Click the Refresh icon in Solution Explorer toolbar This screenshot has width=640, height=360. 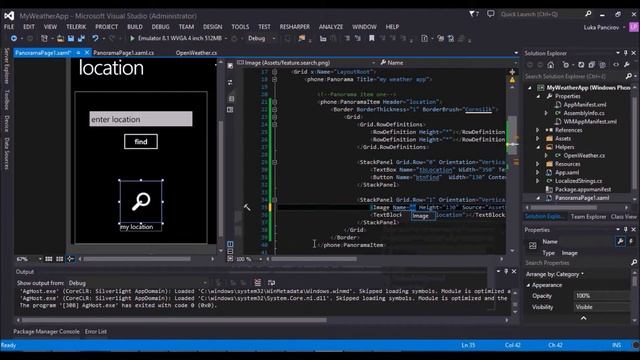[581, 65]
